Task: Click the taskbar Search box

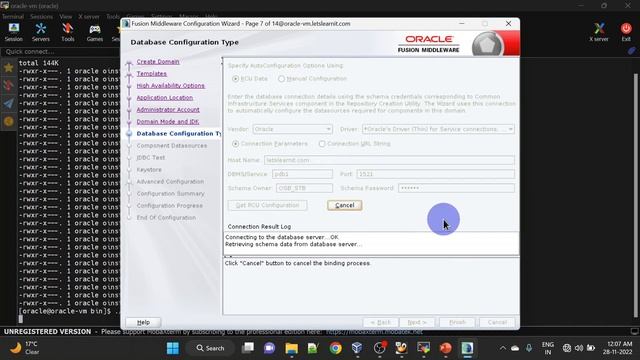Action: pos(210,348)
